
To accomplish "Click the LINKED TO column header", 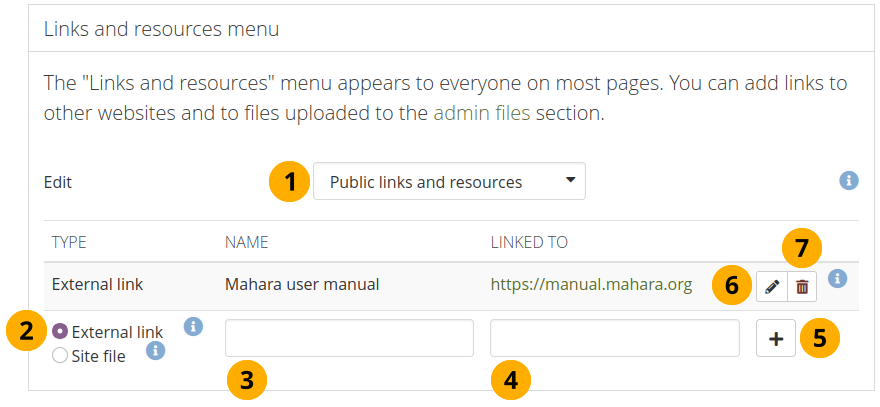I will coord(529,243).
